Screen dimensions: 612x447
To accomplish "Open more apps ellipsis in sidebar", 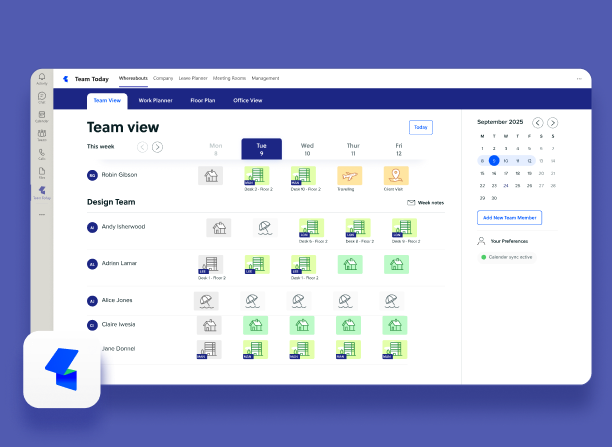I will point(42,214).
